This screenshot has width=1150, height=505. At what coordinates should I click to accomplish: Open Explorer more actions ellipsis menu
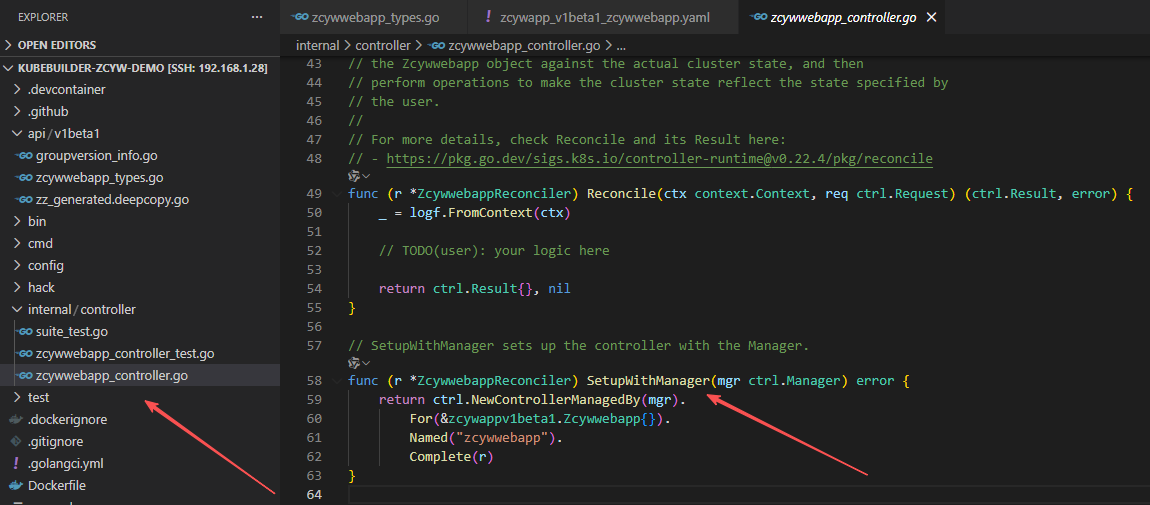(x=258, y=17)
